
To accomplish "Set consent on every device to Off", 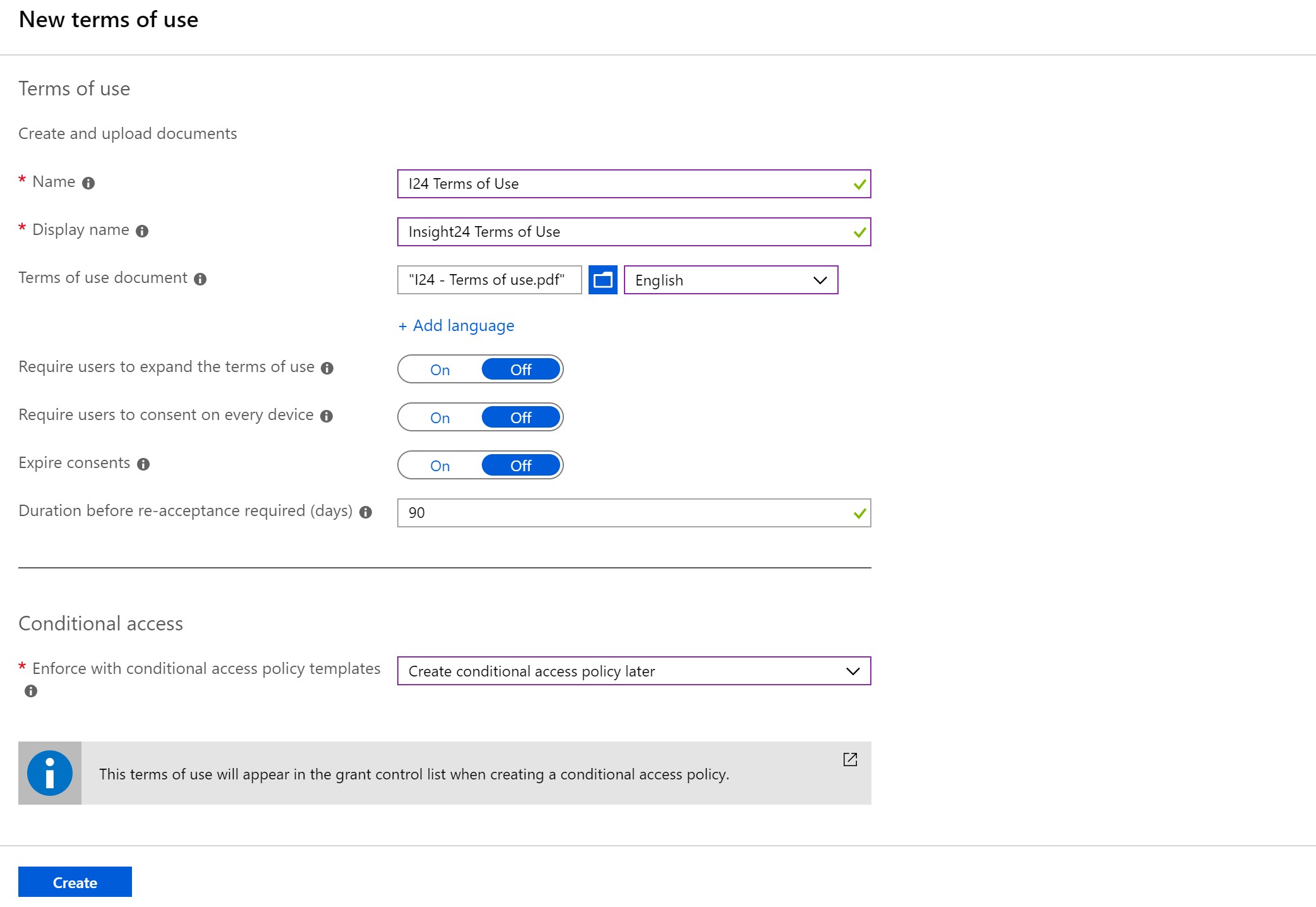I will click(521, 417).
